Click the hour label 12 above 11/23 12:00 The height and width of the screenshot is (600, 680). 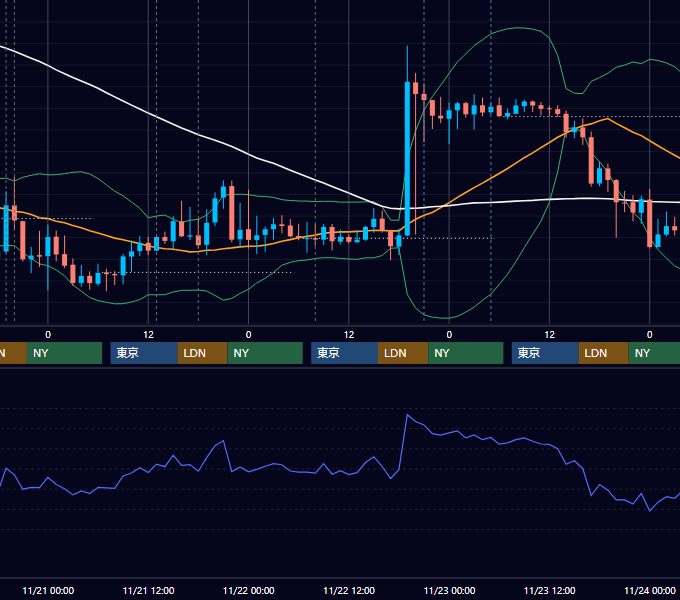coord(549,335)
